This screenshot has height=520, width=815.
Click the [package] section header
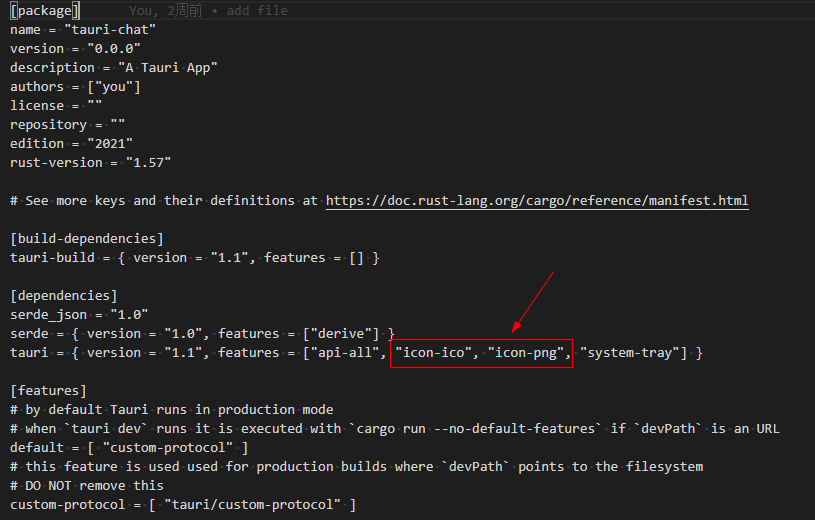pos(45,10)
